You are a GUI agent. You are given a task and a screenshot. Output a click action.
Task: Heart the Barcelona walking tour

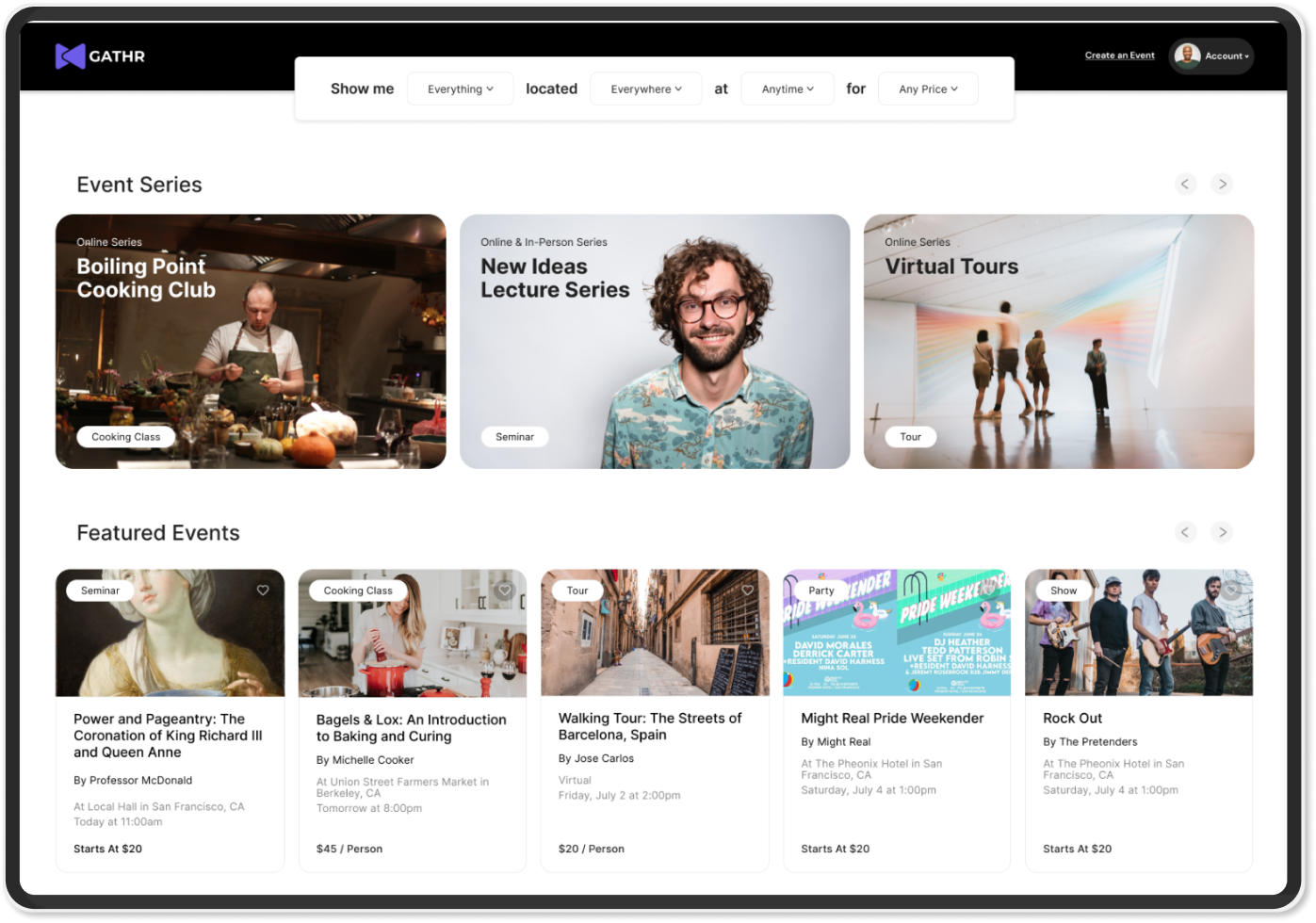(747, 591)
